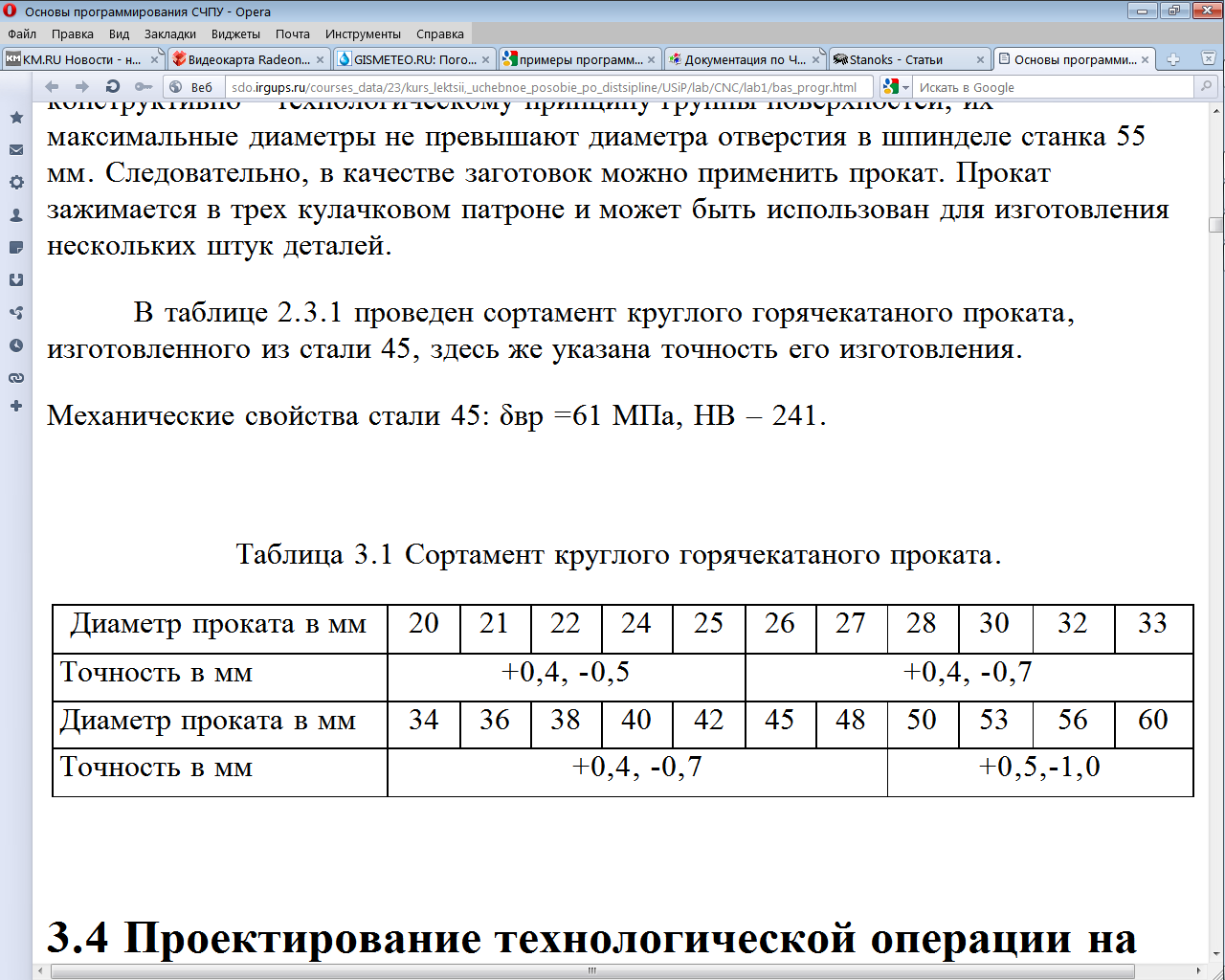Open the Bookmarks panel star icon

point(16,117)
